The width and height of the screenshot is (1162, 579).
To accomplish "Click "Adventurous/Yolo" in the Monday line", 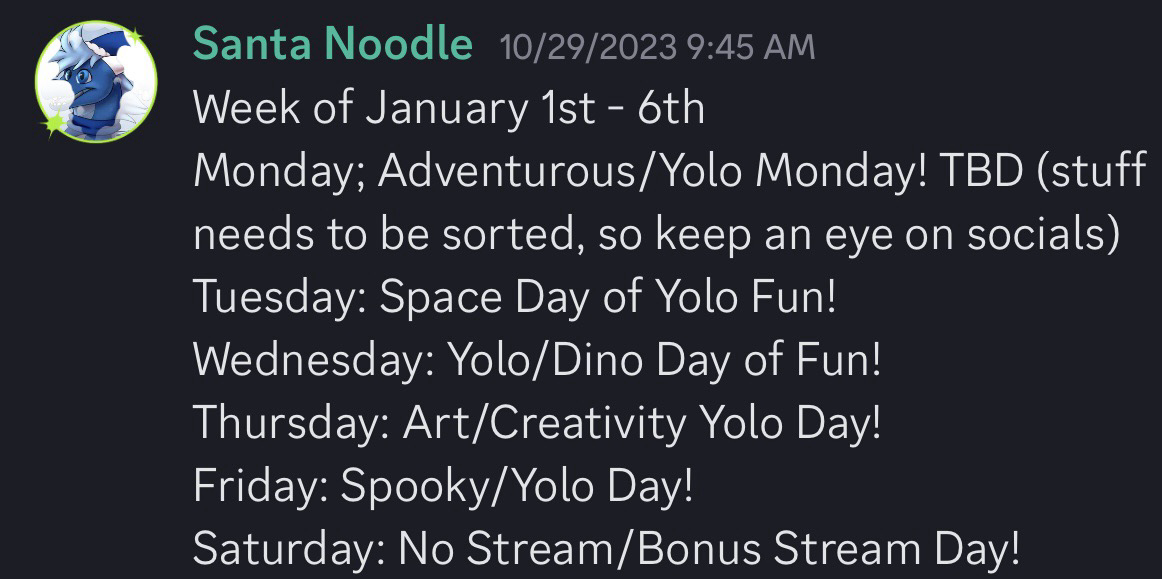I will click(561, 171).
